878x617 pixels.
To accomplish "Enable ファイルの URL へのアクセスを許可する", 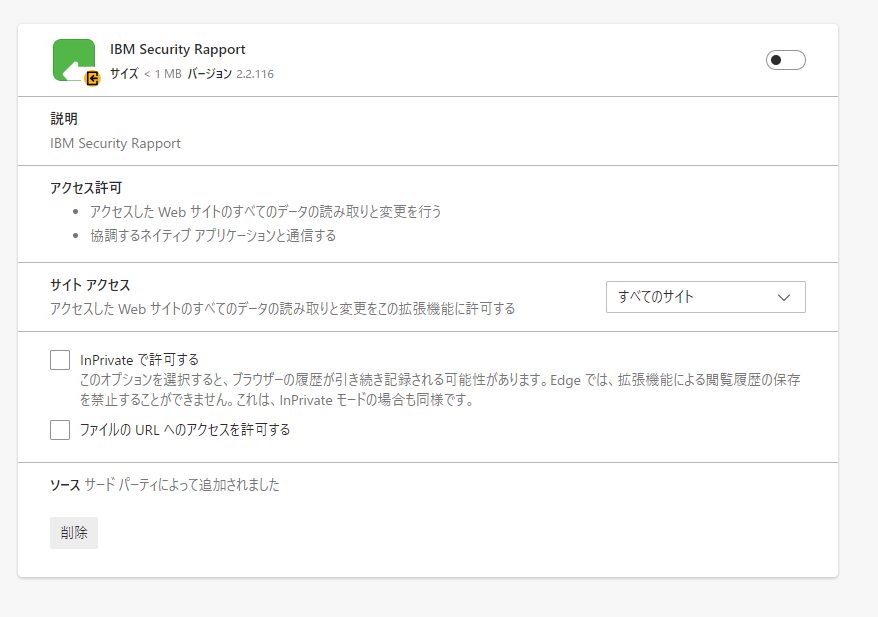I will pyautogui.click(x=59, y=429).
